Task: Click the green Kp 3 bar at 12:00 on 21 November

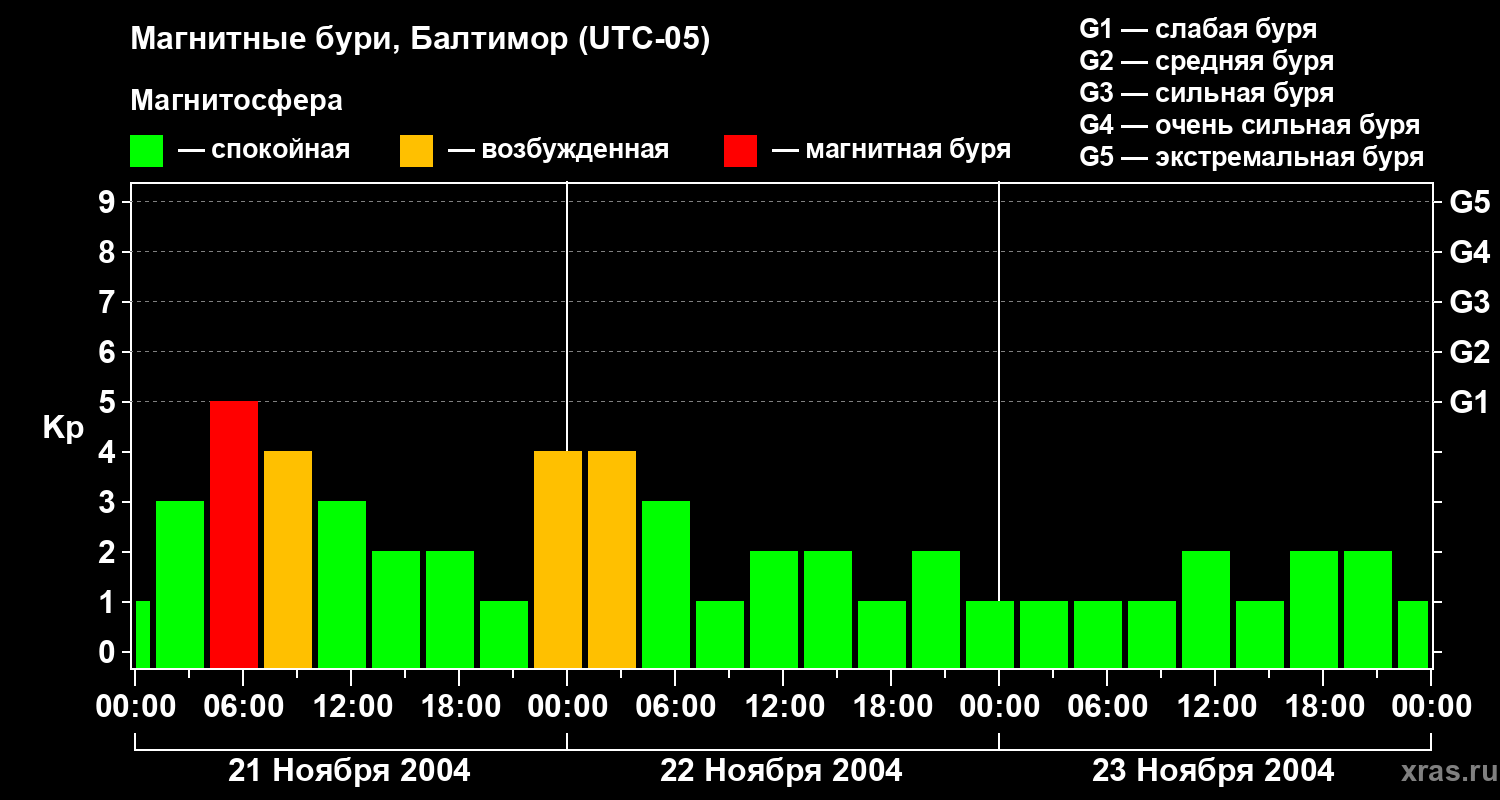Action: (x=342, y=584)
